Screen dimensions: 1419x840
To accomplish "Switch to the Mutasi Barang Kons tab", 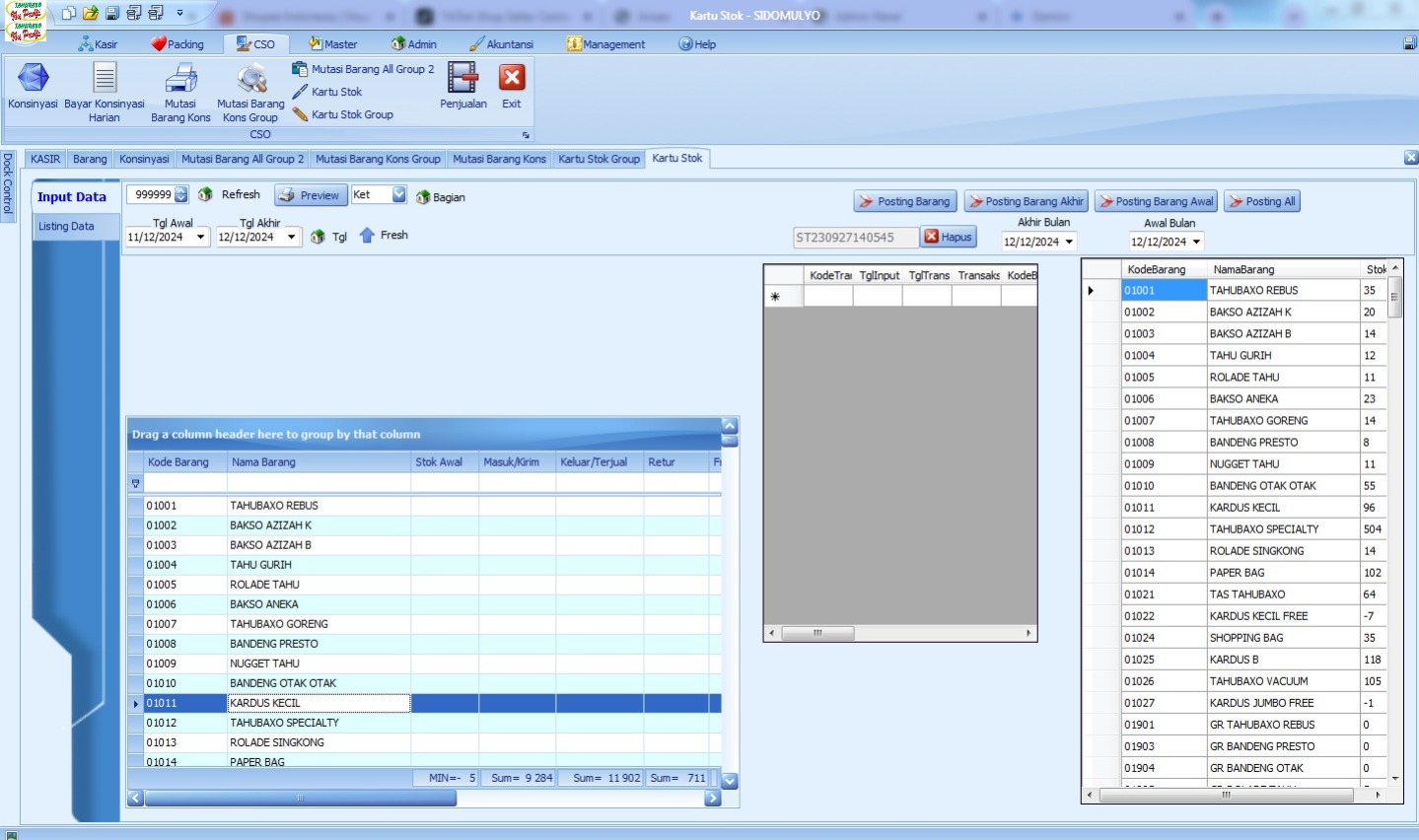I will coord(499,159).
